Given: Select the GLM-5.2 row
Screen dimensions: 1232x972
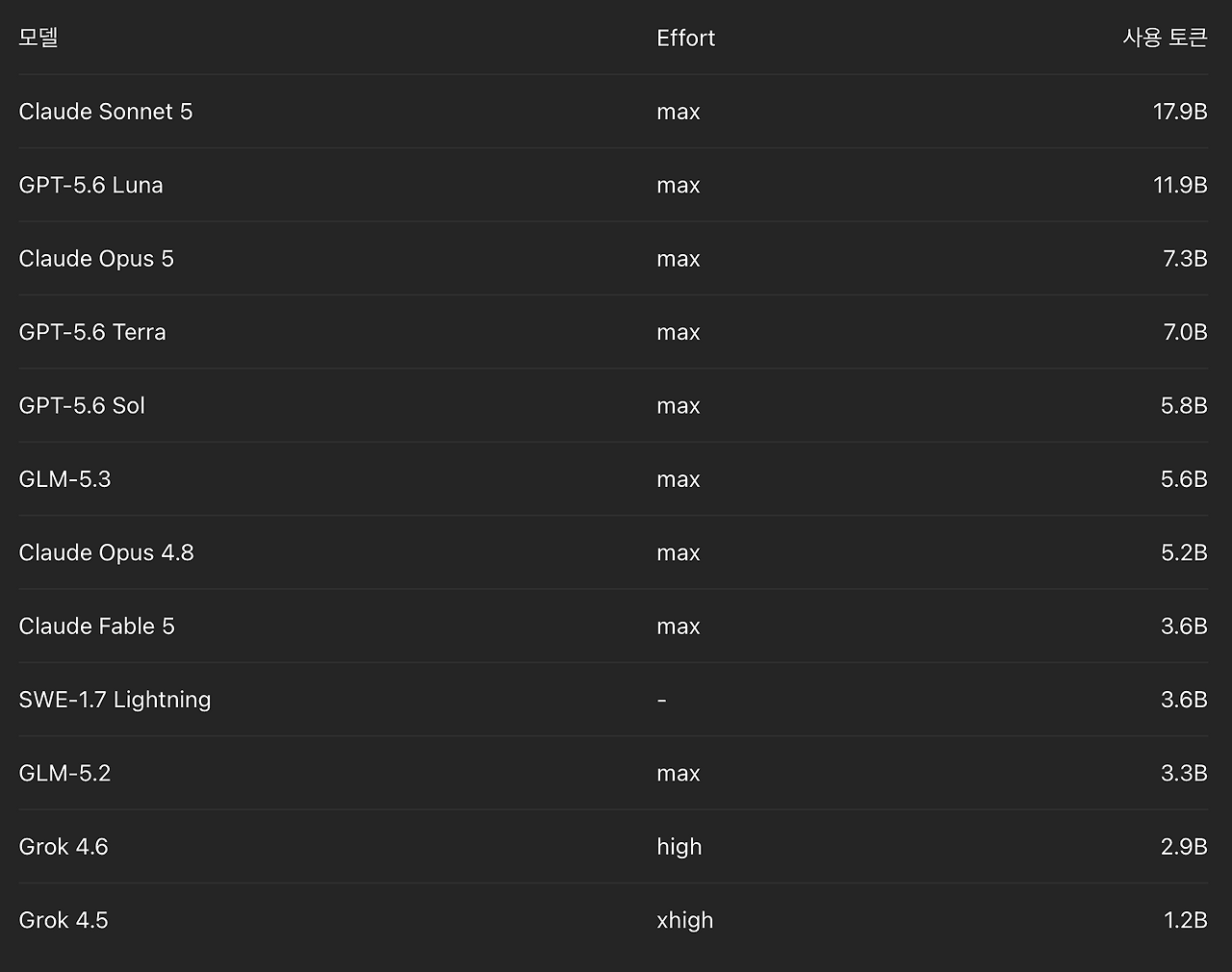Looking at the screenshot, I should pyautogui.click(x=613, y=774).
